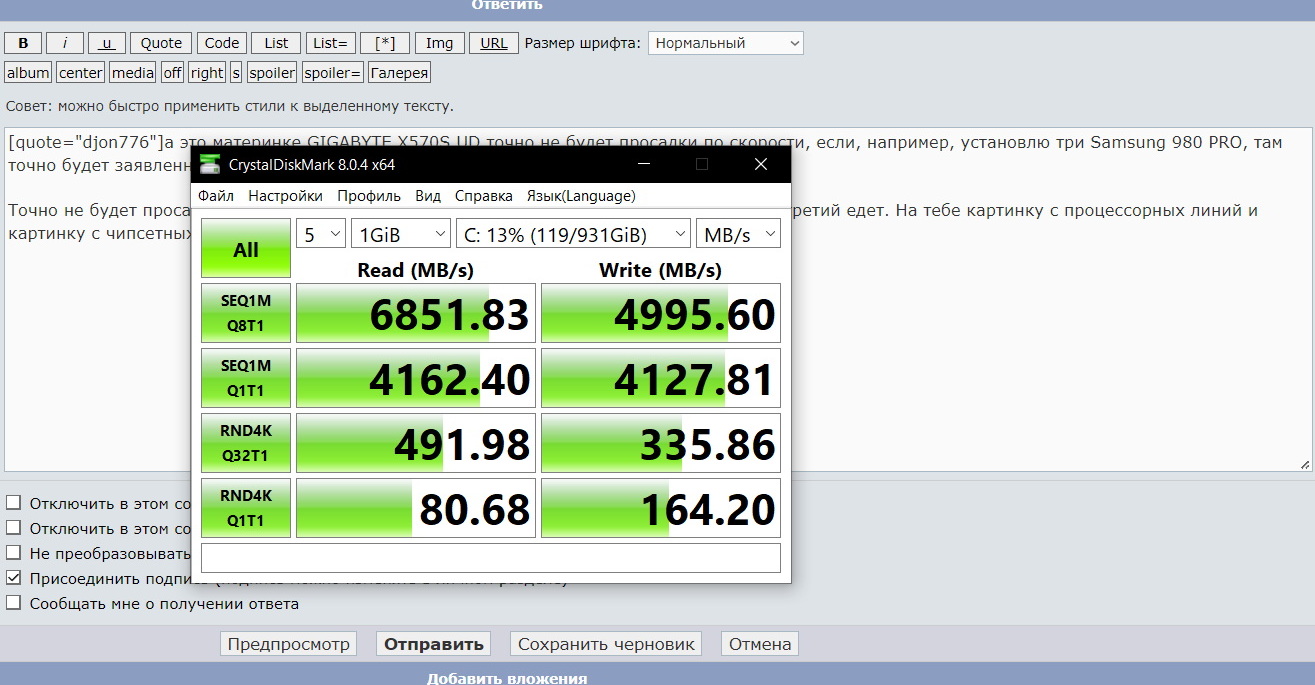Open the Профиль menu in CrystalDiskMark
Image resolution: width=1315 pixels, height=685 pixels.
click(369, 196)
